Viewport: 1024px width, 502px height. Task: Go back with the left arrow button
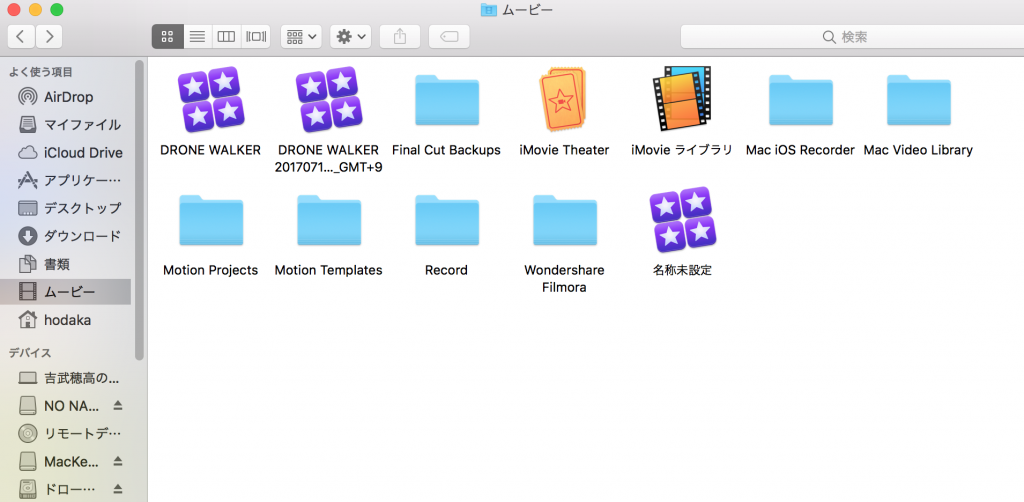[21, 37]
